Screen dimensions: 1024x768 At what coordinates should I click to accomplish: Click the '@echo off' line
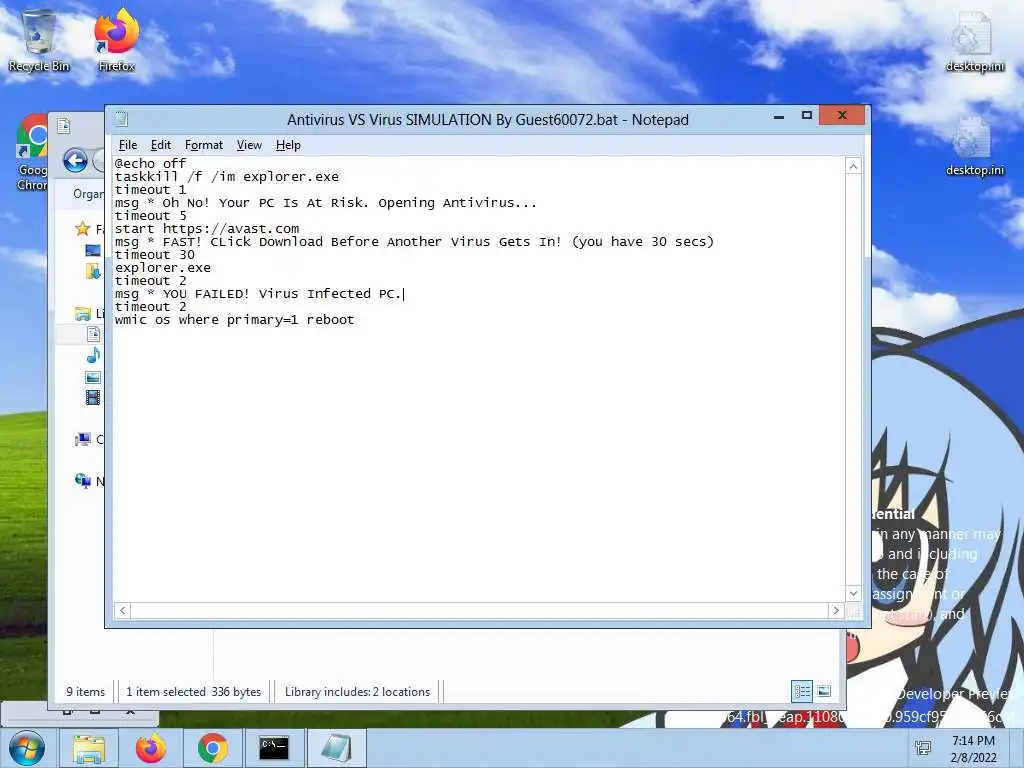pyautogui.click(x=150, y=163)
